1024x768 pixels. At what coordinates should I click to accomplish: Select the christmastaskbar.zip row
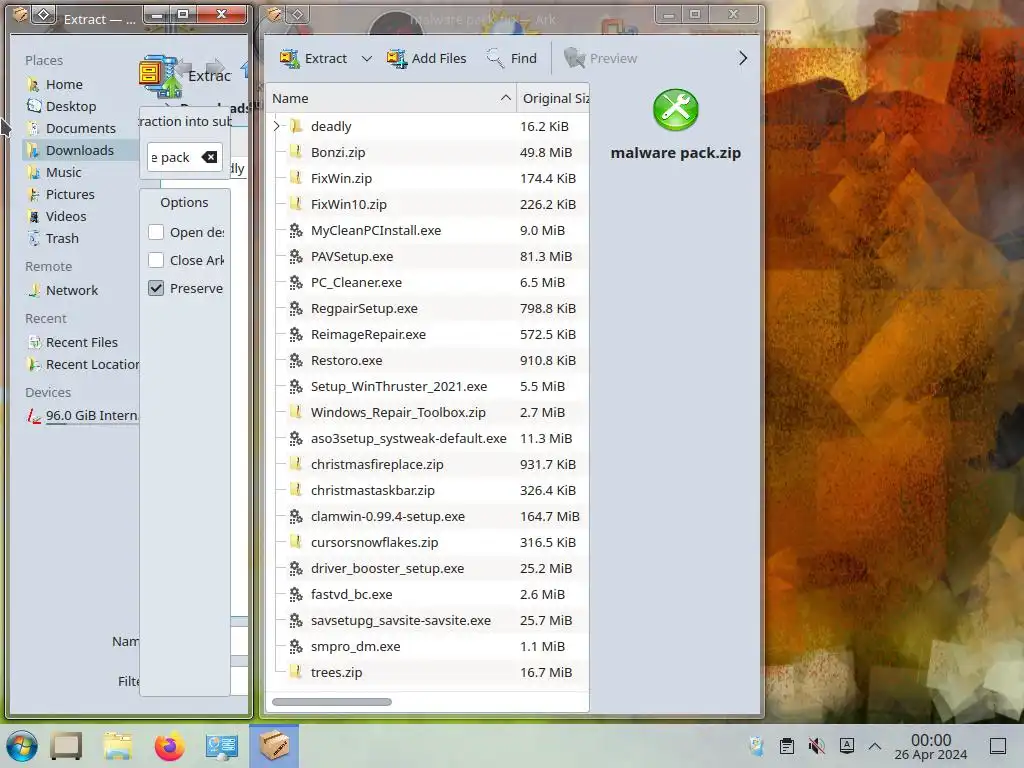click(428, 490)
